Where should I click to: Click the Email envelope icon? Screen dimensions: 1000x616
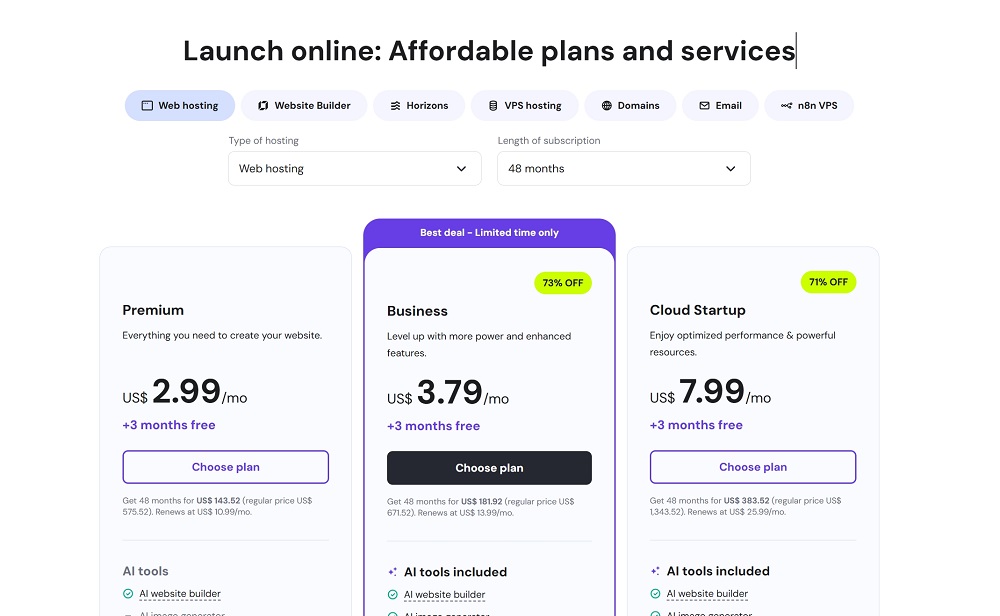[704, 106]
